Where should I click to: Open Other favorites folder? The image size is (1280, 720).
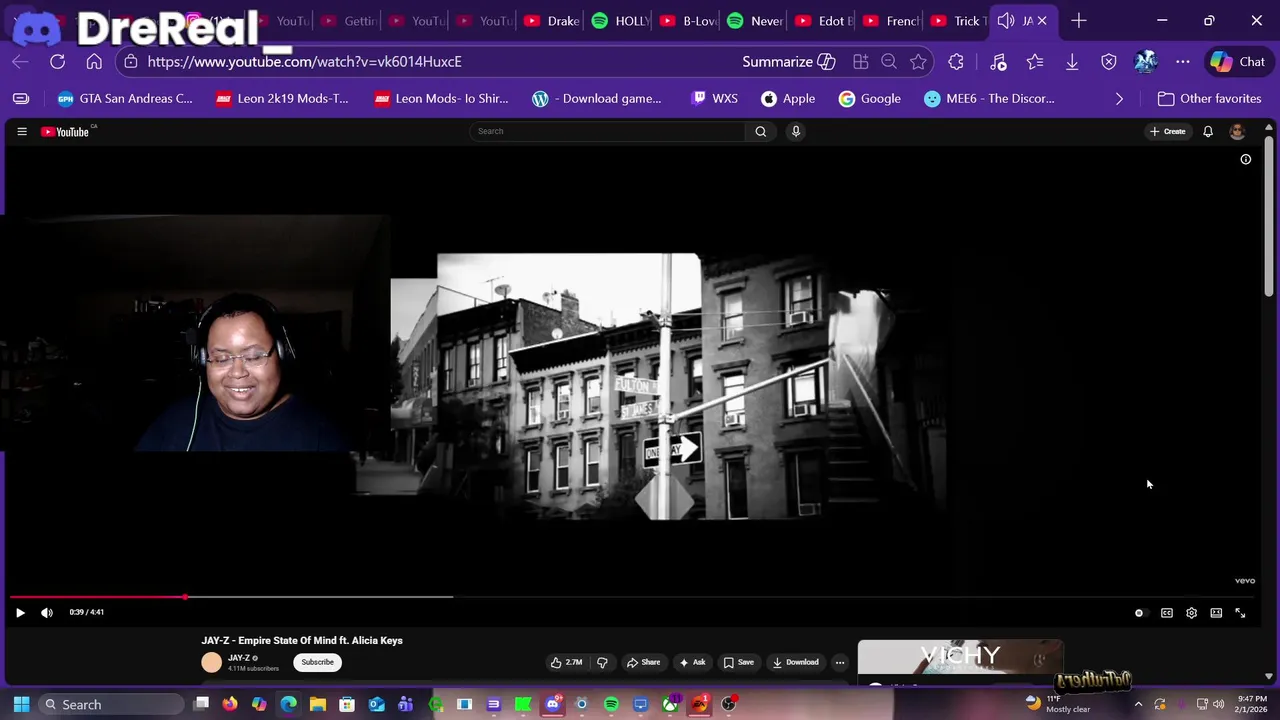(x=1209, y=99)
